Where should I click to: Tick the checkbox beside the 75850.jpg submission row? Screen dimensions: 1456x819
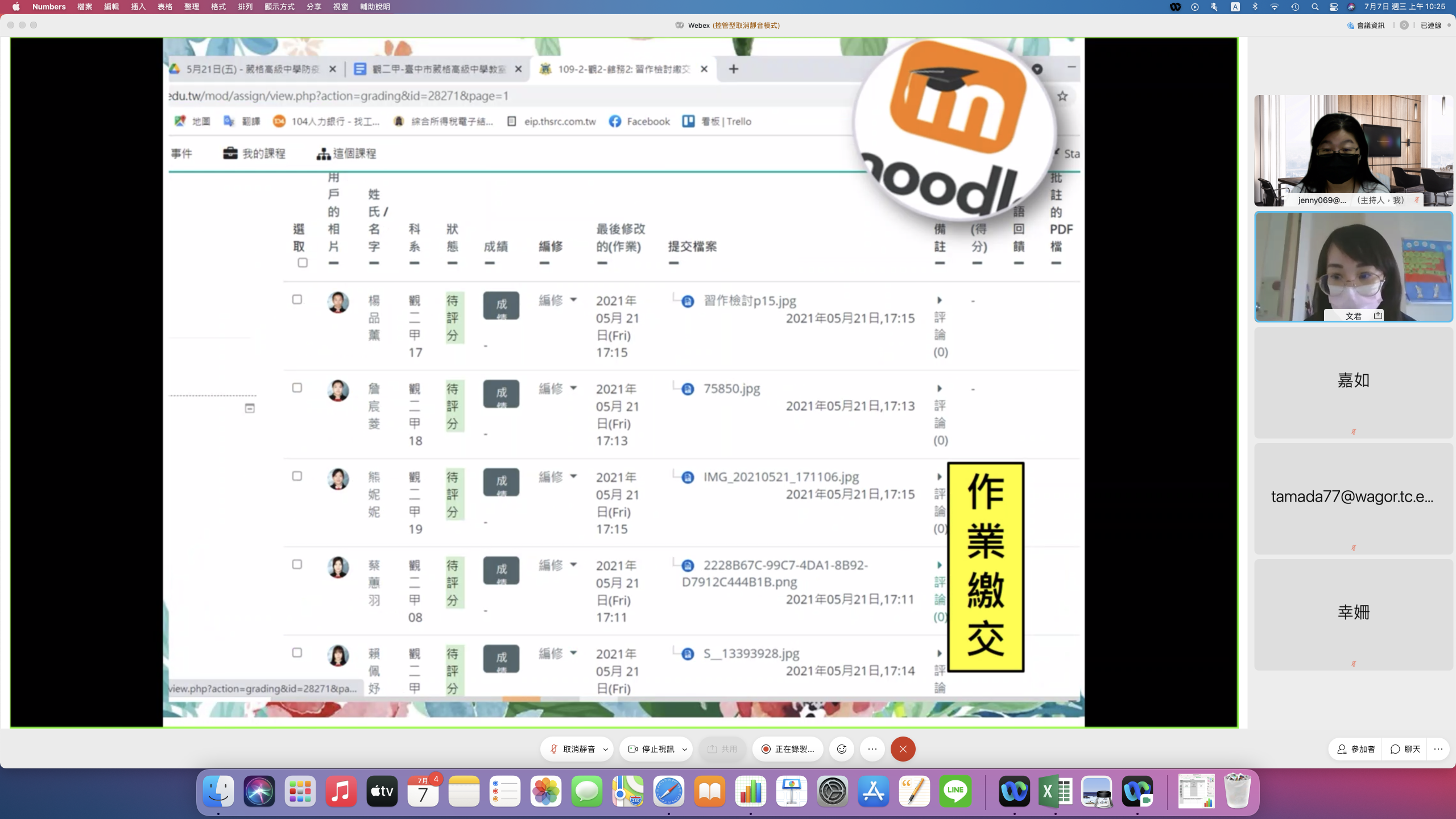pos(297,388)
